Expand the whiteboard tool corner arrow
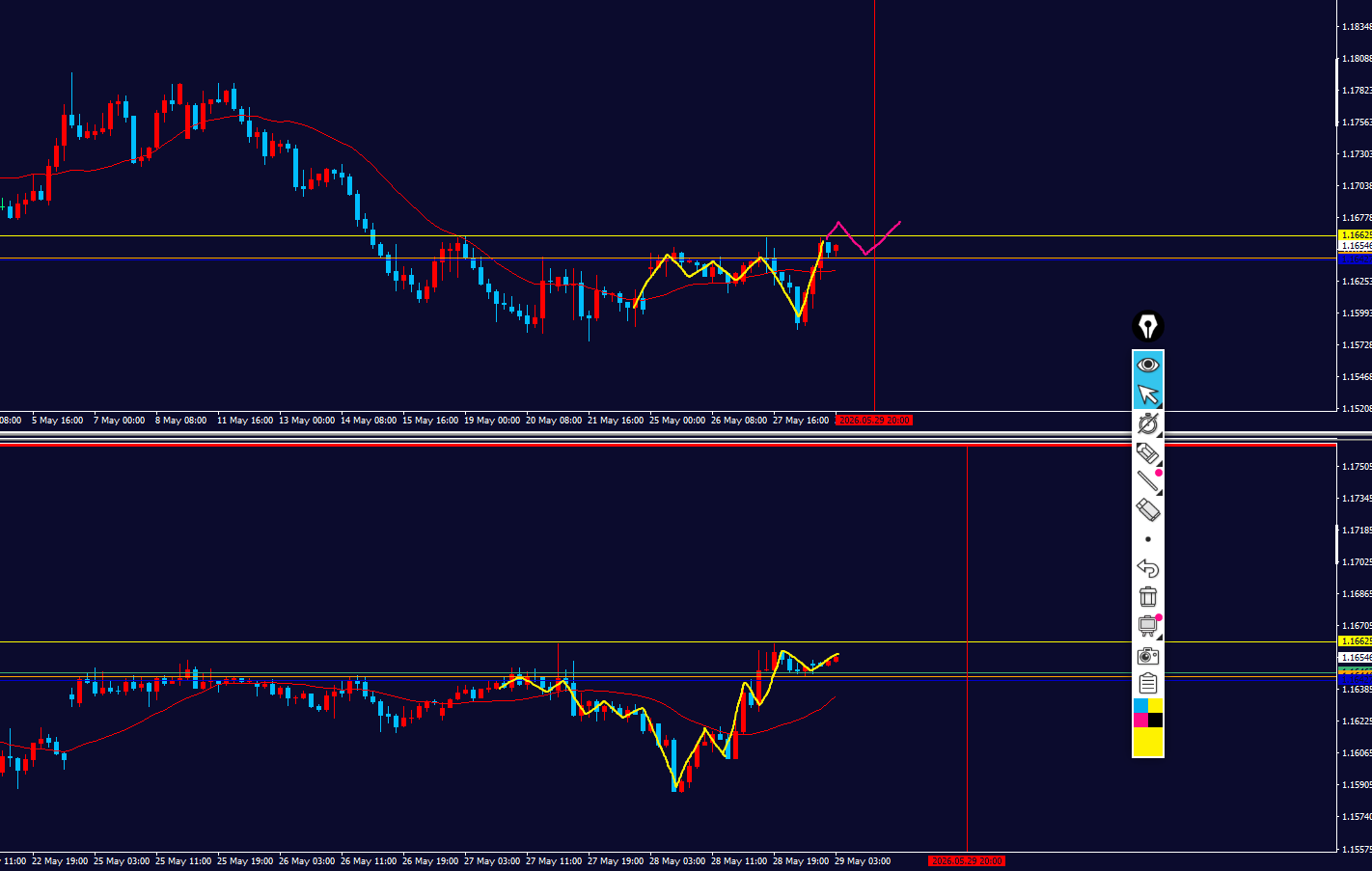This screenshot has width=1372, height=871. [x=1159, y=638]
